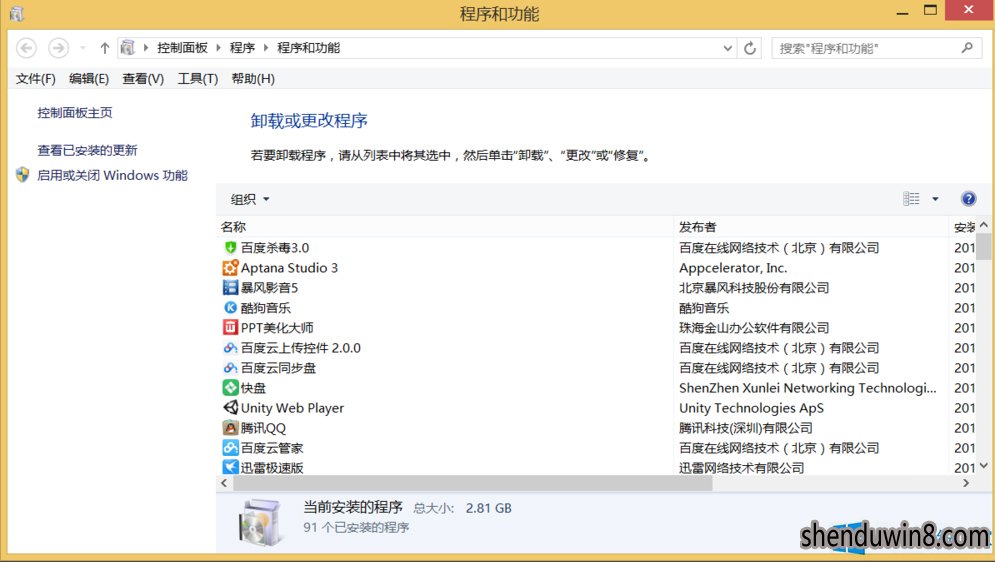This screenshot has width=995, height=562.
Task: Open recent locations dropdown arrow
Action: (82, 48)
